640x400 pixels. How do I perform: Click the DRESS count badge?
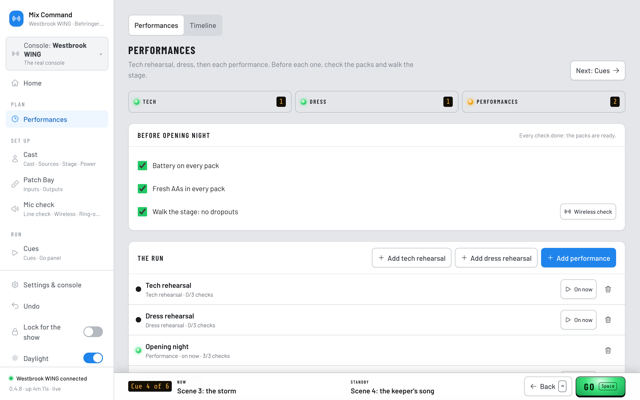448,102
